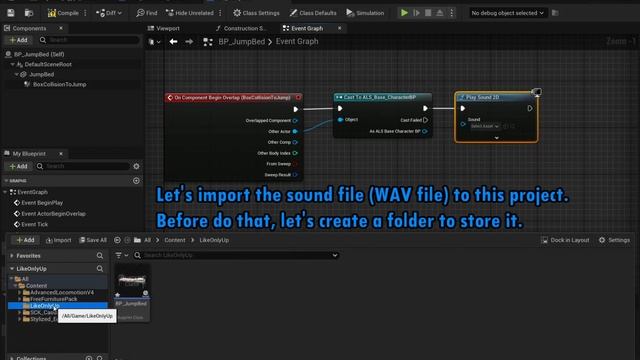Click Hide Unrelated toggle
Viewport: 640px width, 360px height.
[x=190, y=13]
